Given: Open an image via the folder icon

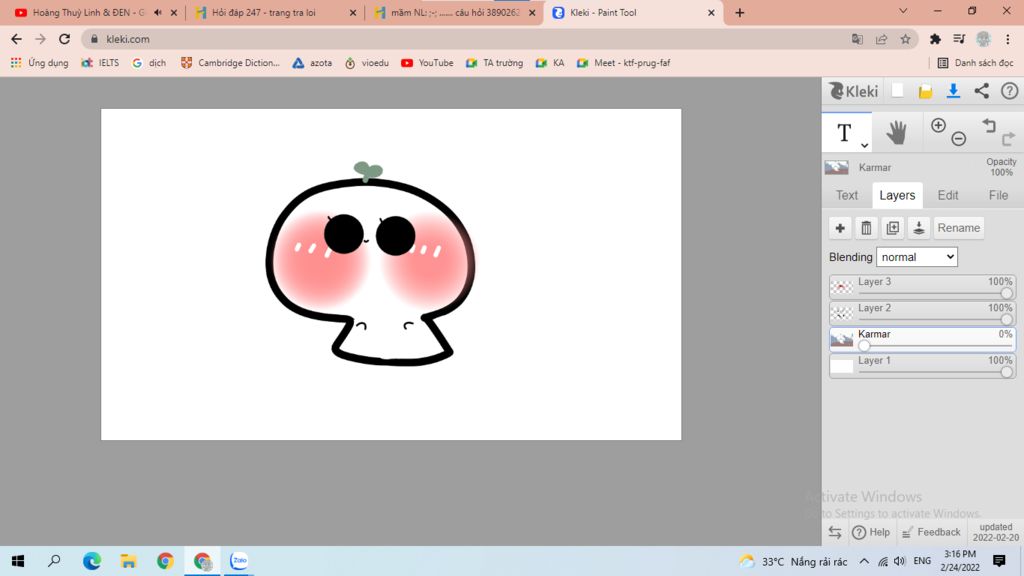Looking at the screenshot, I should 925,91.
